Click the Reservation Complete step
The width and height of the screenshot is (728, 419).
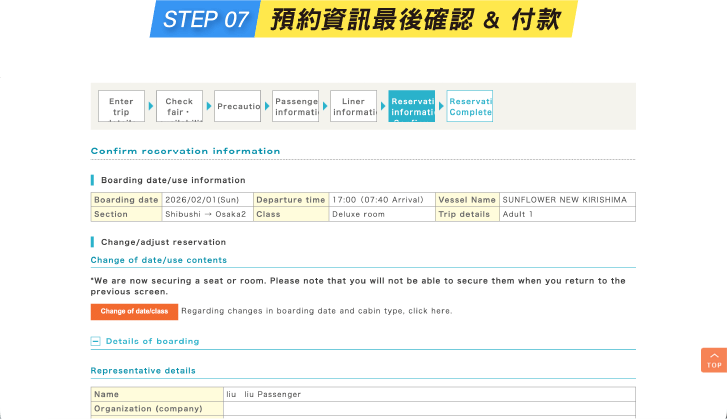pos(469,106)
